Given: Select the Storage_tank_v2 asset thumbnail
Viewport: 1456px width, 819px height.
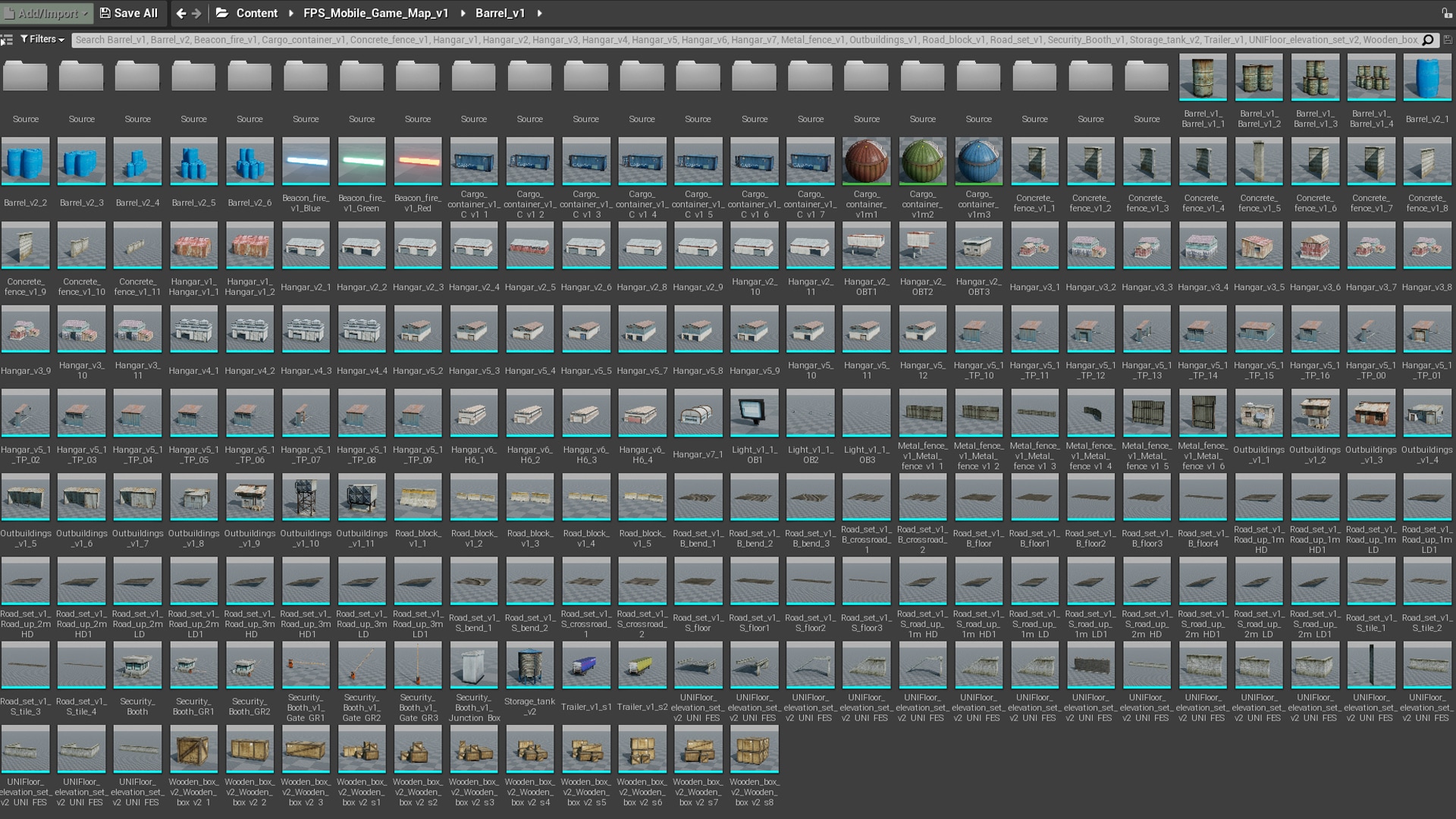Looking at the screenshot, I should tap(529, 664).
